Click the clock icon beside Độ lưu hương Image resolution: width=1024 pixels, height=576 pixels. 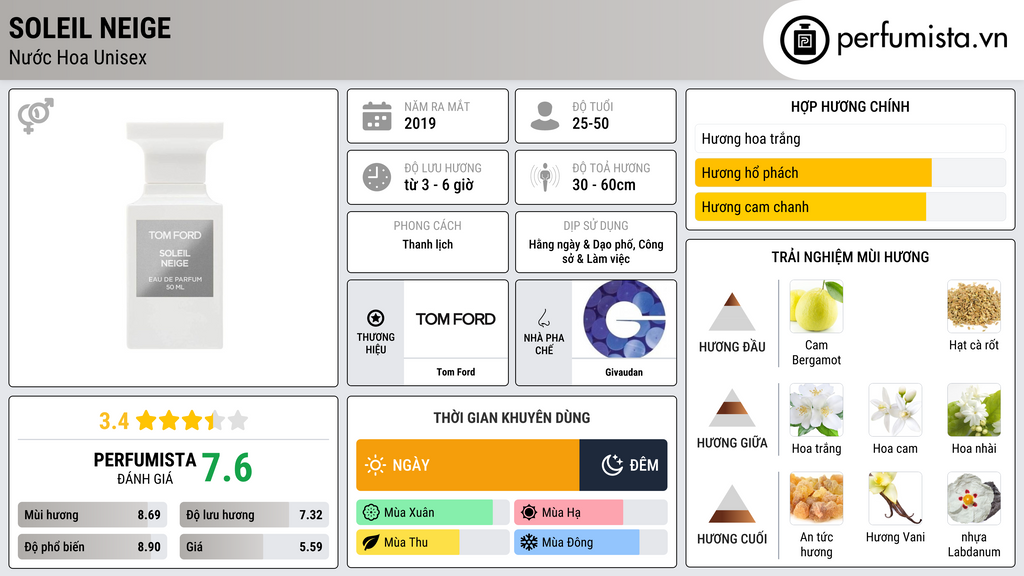(x=377, y=177)
